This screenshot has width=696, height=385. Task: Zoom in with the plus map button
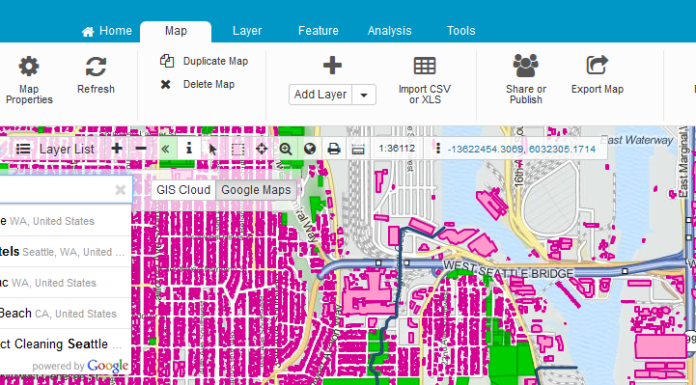pyautogui.click(x=117, y=149)
